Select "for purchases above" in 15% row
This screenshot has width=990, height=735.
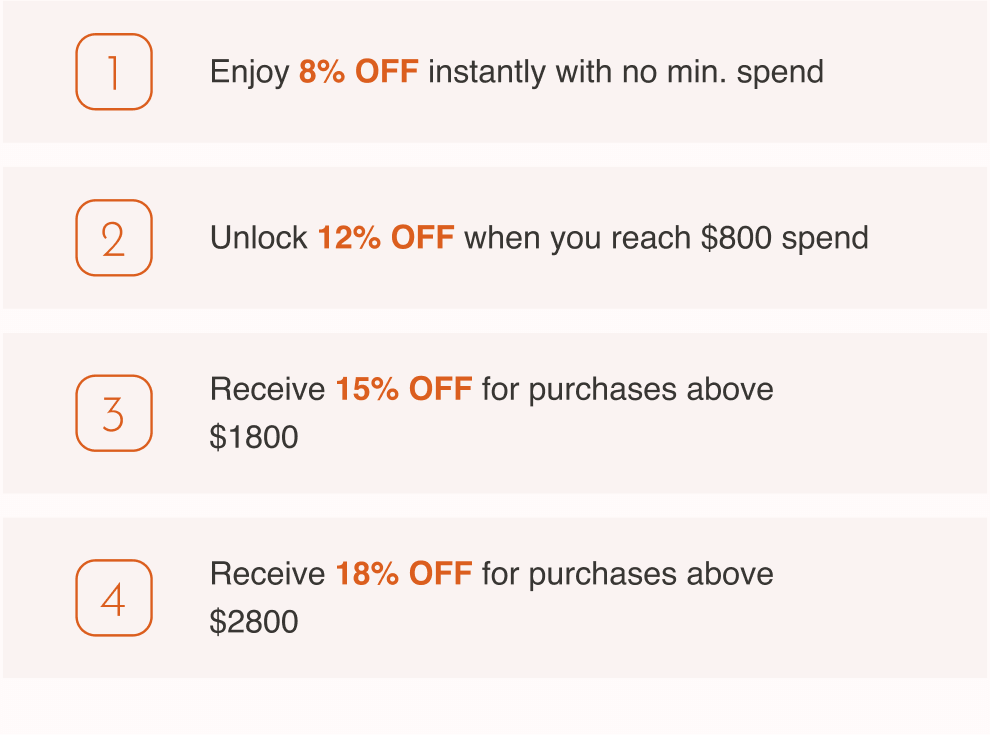pos(627,389)
